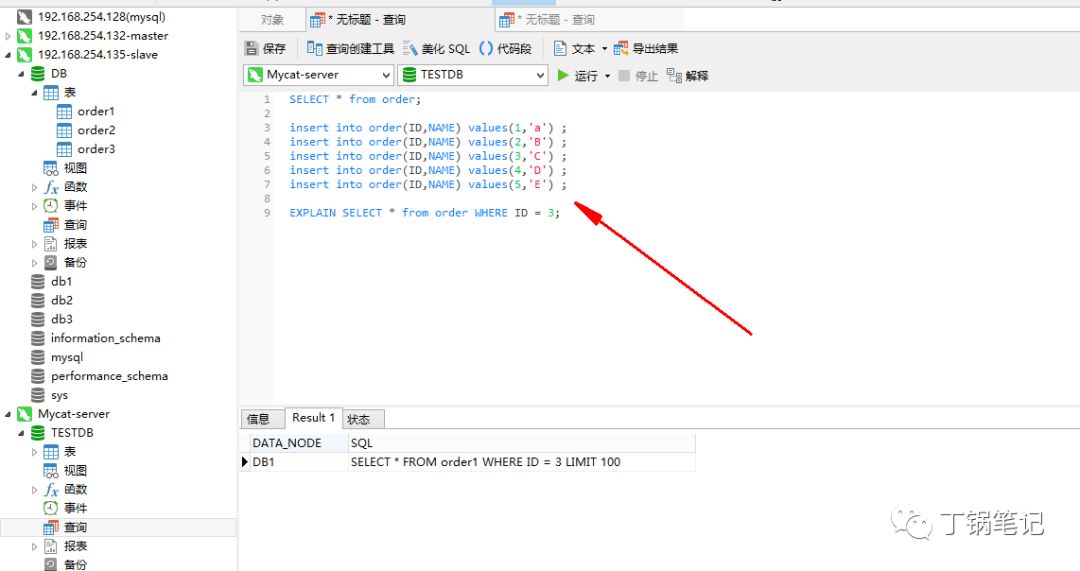Click the Text (文本) toolbar button

click(x=574, y=48)
